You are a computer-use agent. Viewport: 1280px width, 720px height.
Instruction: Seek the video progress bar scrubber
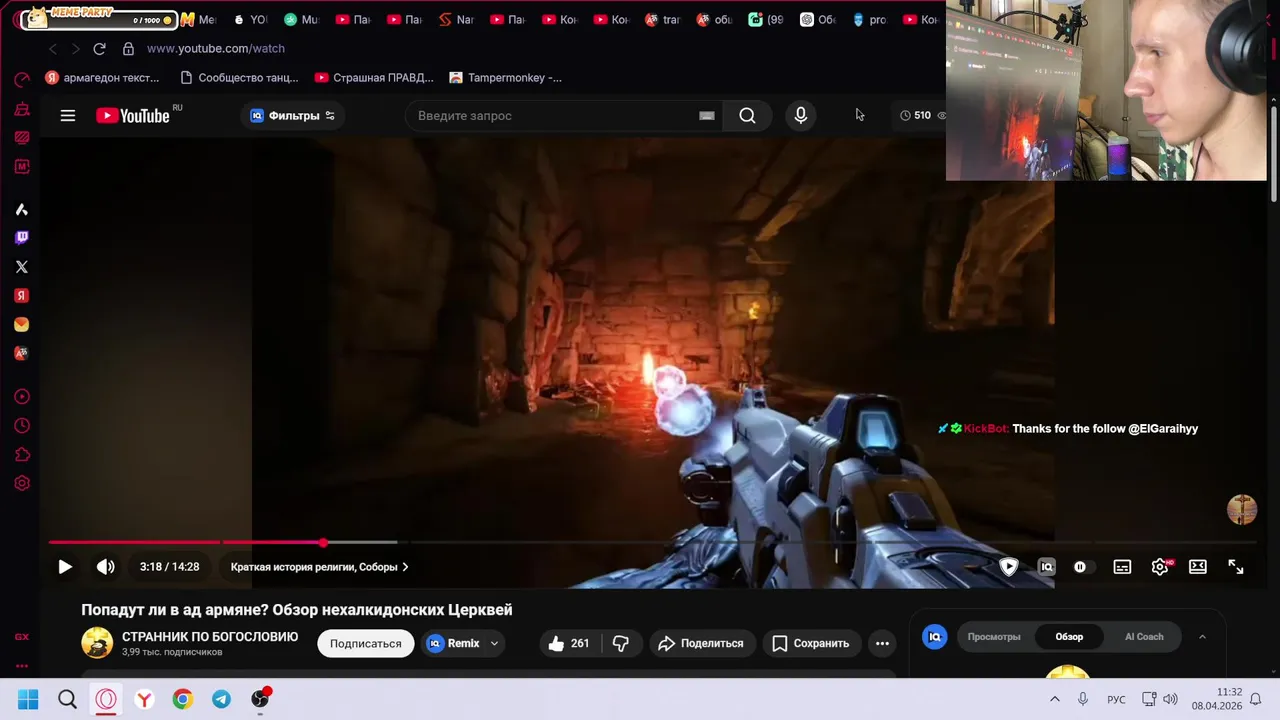[323, 542]
